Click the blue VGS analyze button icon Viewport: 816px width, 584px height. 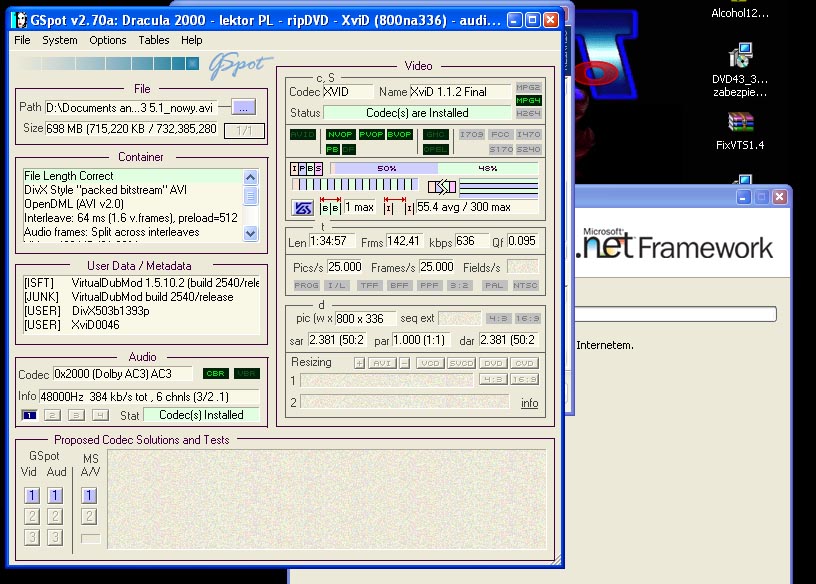pyautogui.click(x=302, y=208)
